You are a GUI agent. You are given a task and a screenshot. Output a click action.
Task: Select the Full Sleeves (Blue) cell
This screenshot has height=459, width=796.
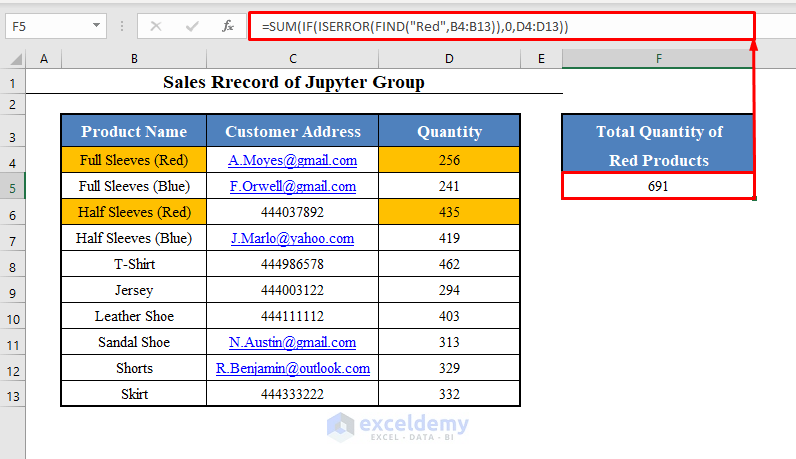tap(134, 186)
